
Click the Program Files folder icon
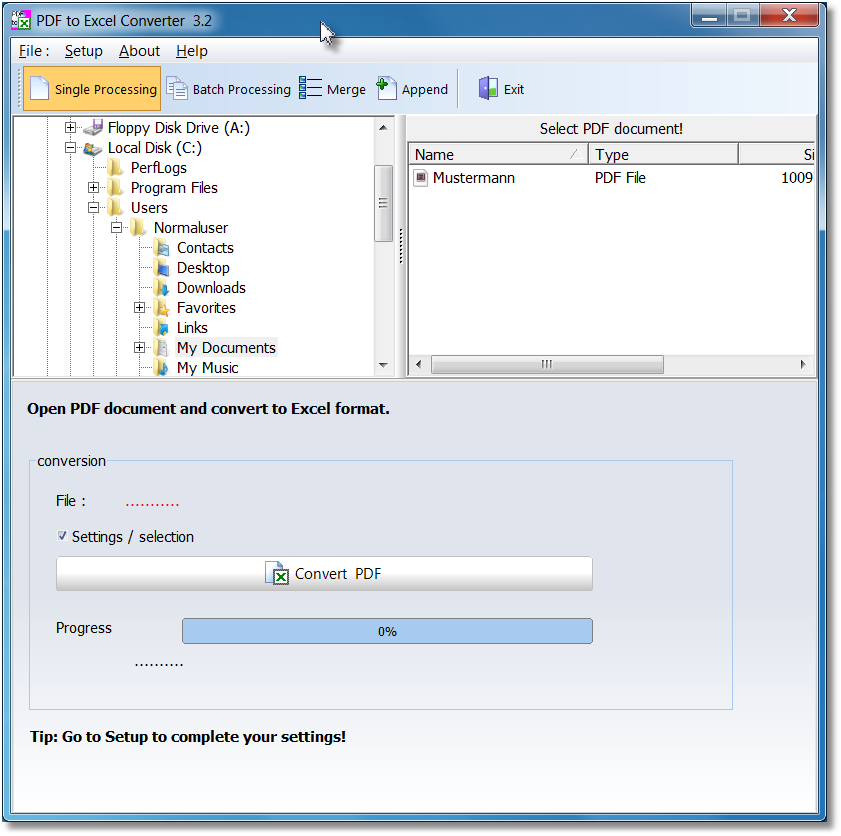click(115, 188)
